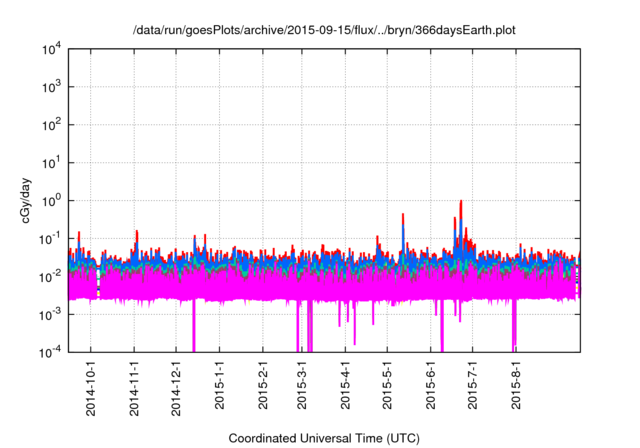Select the 2015-4-1 date tick label
This screenshot has width=640, height=448.
(x=345, y=382)
